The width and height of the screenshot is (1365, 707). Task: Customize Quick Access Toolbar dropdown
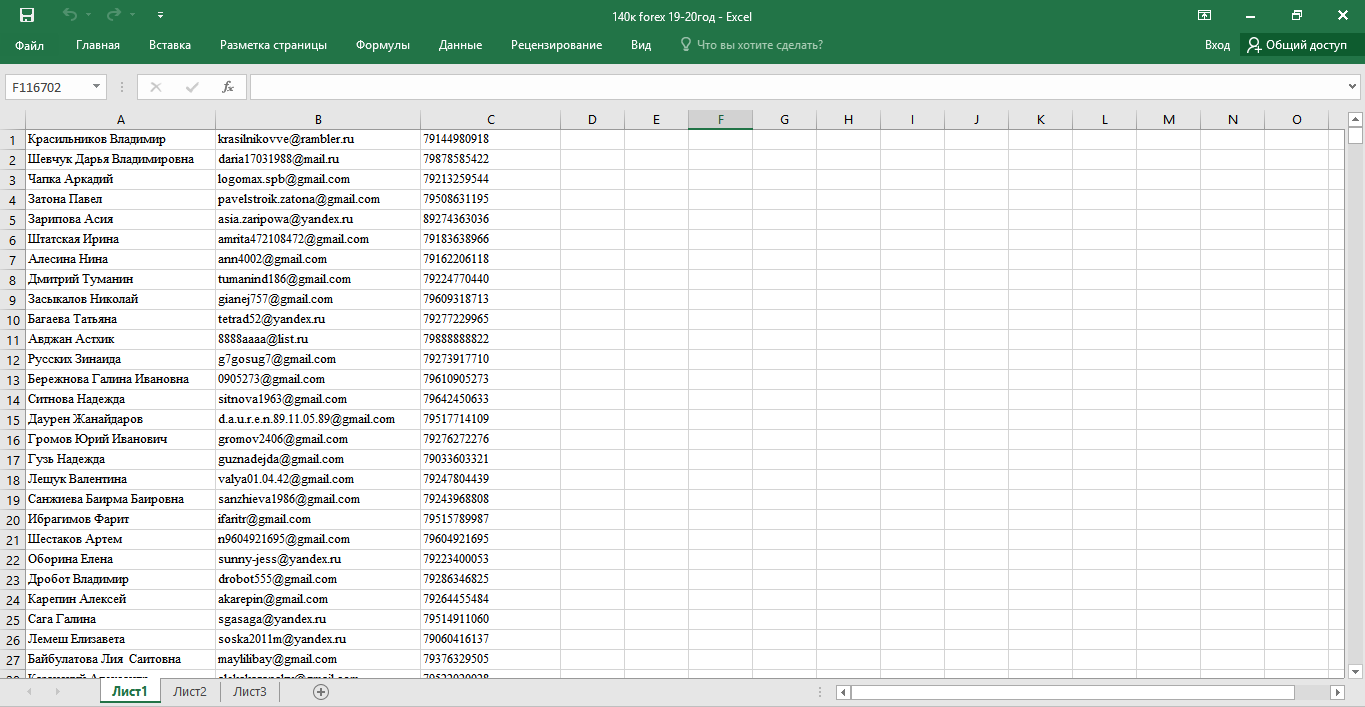161,16
